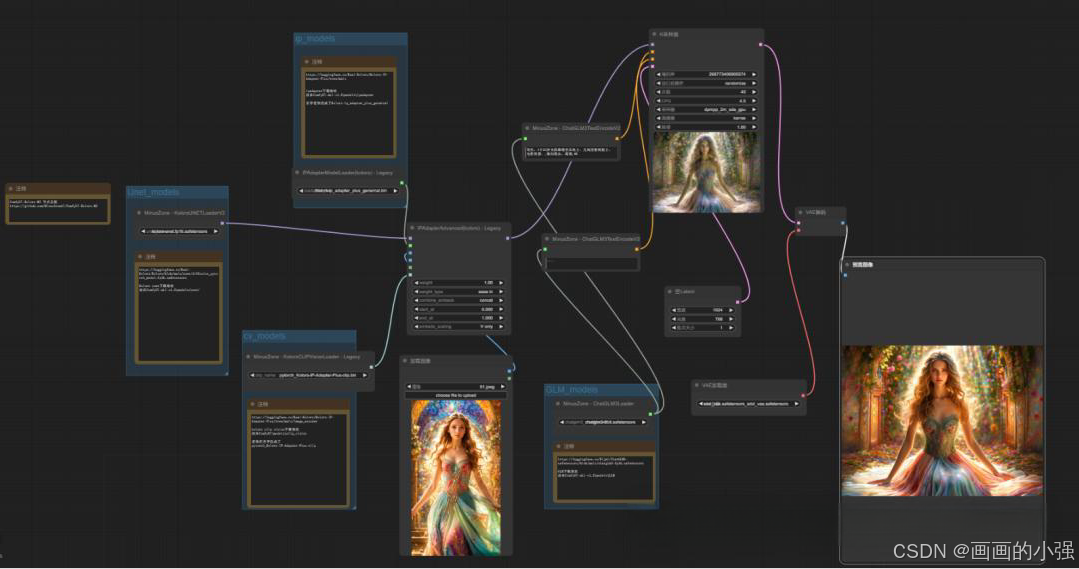
Task: Collapse the KolorsCLIPVisionLoader node via its title dot
Action: (248, 357)
